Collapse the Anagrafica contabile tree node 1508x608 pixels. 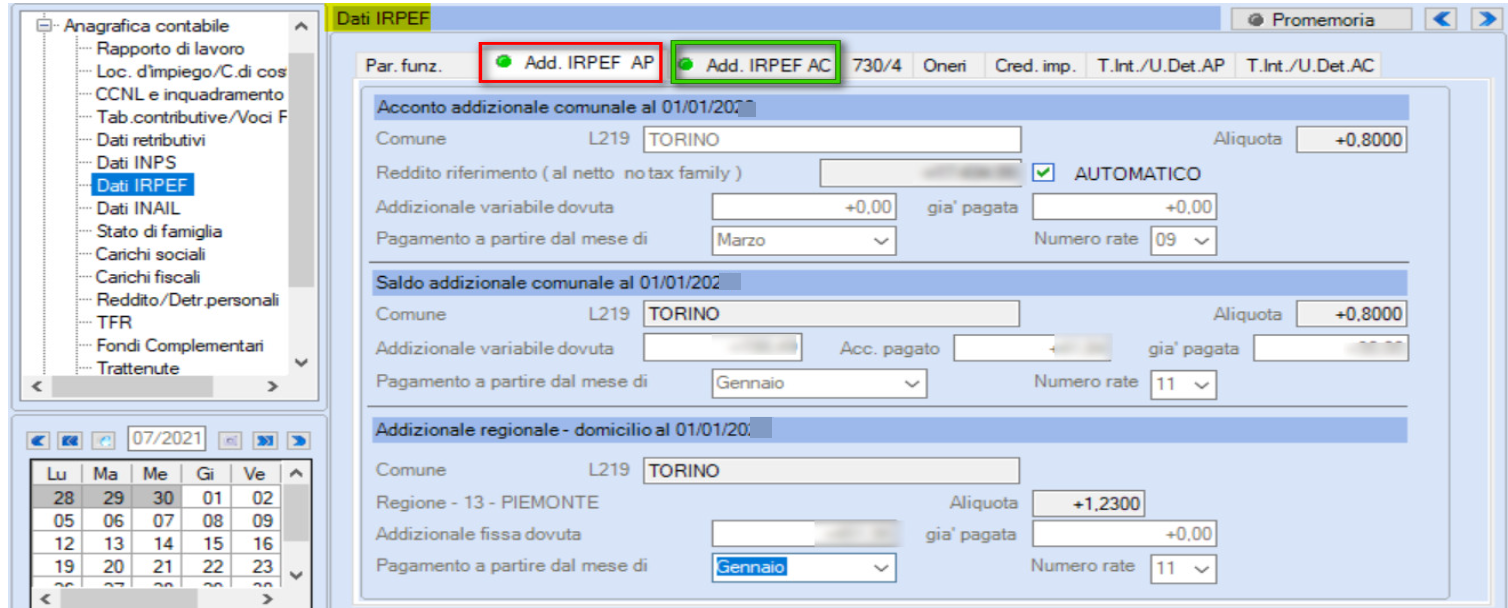[x=43, y=26]
